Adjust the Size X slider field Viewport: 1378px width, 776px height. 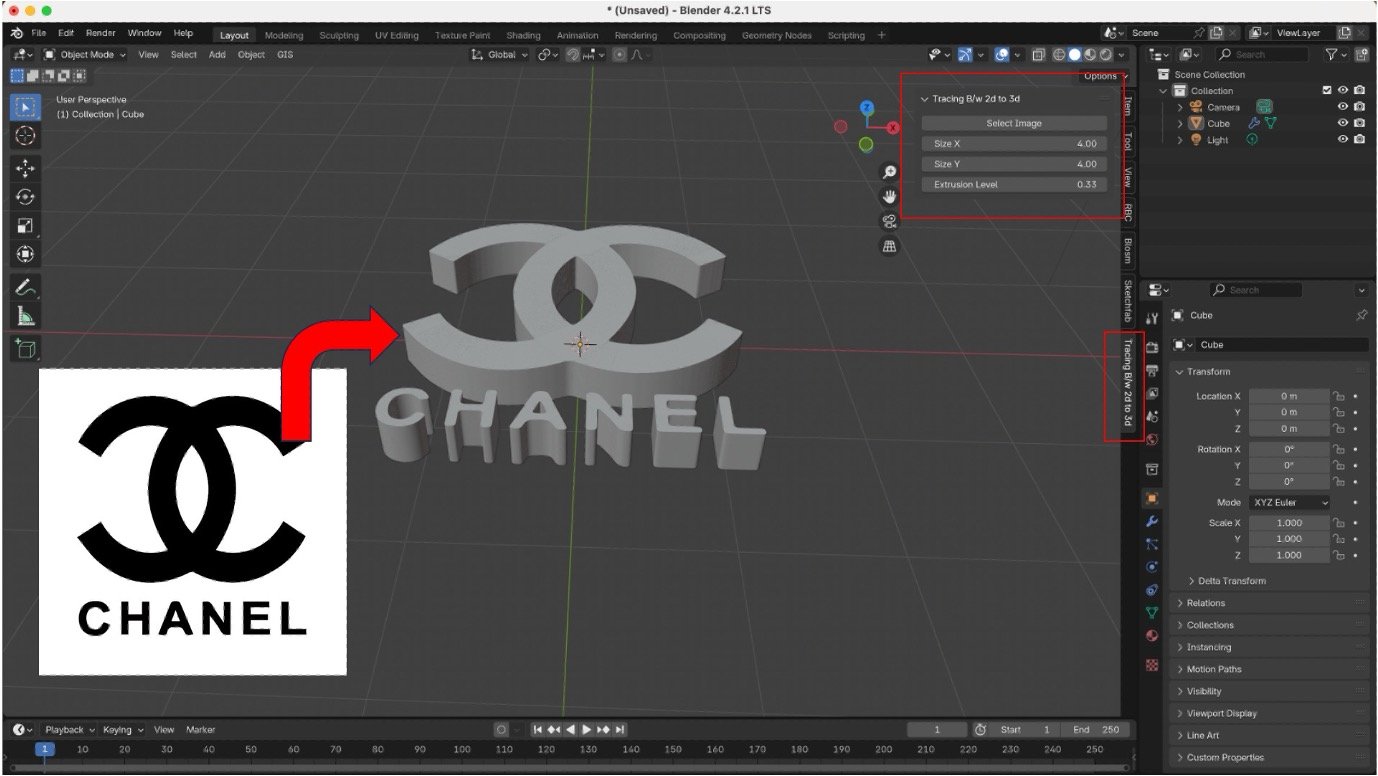point(1014,144)
